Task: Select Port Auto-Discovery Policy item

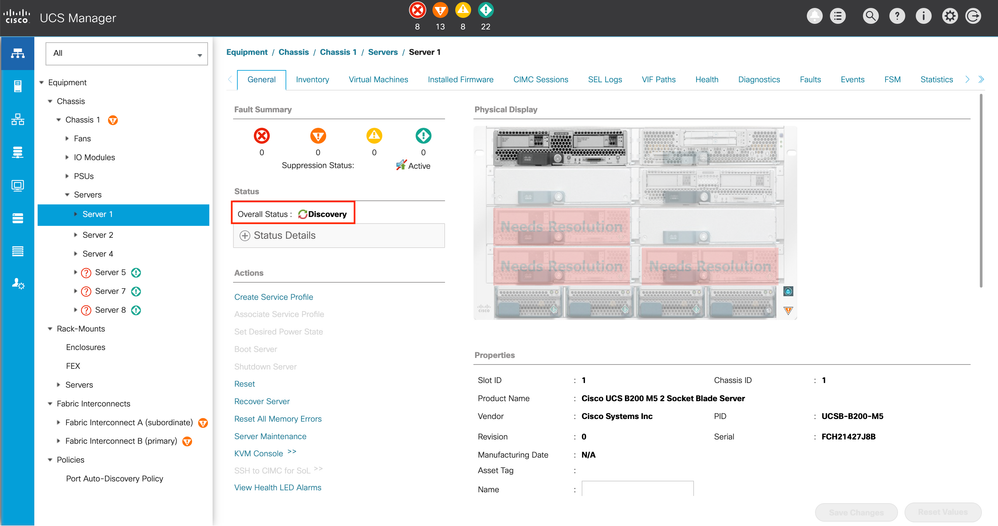Action: (115, 478)
